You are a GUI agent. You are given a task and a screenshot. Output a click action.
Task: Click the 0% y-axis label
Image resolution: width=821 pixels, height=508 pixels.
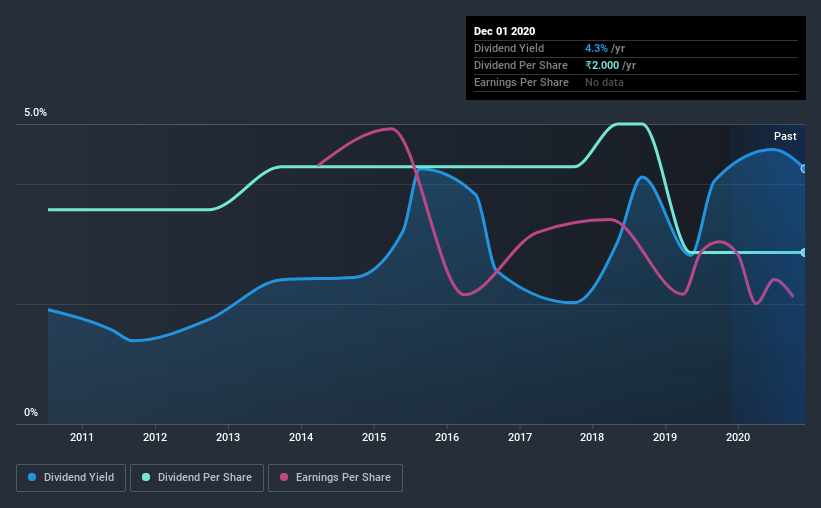click(31, 412)
